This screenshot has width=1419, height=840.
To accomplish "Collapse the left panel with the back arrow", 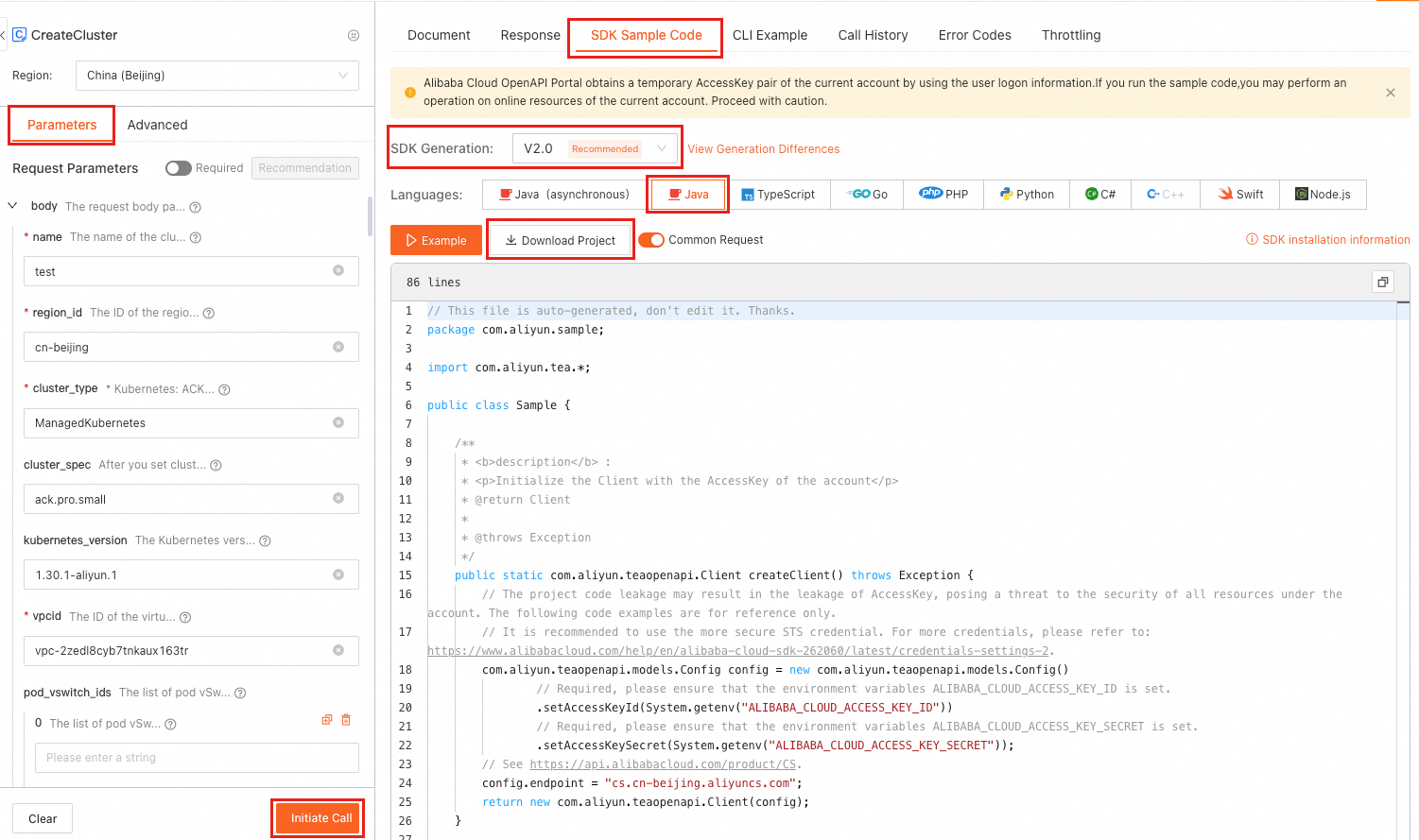I will (x=3, y=35).
